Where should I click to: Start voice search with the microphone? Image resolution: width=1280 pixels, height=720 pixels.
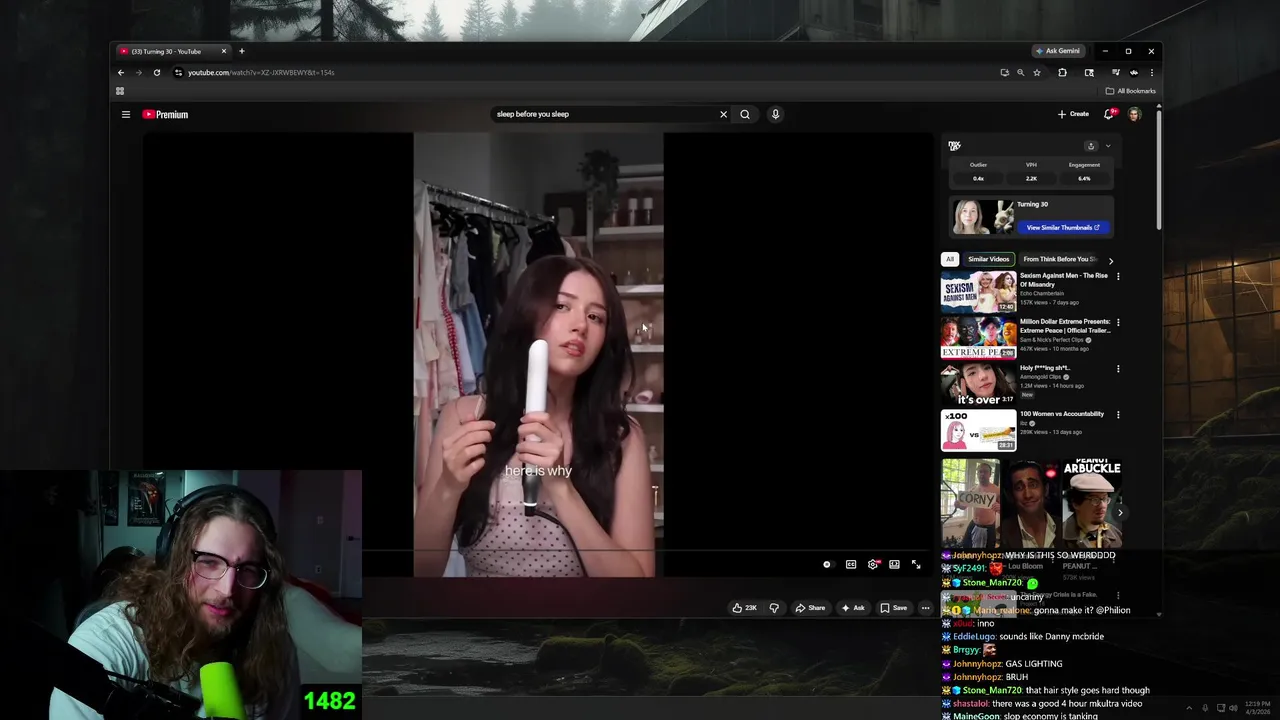coord(775,114)
